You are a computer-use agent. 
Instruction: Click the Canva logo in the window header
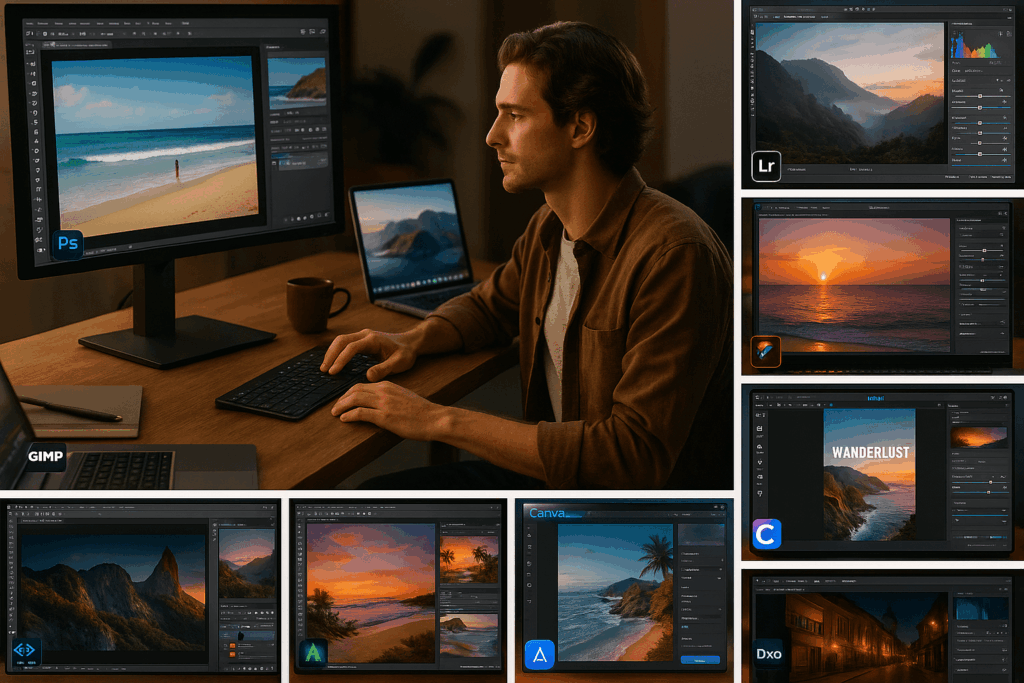point(547,513)
